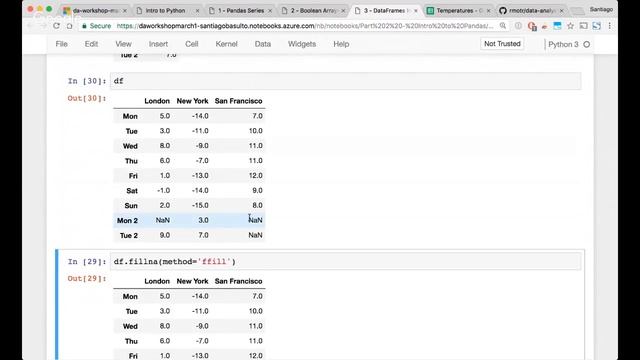Open the Kernel menu
640x360 pixels.
tap(227, 44)
